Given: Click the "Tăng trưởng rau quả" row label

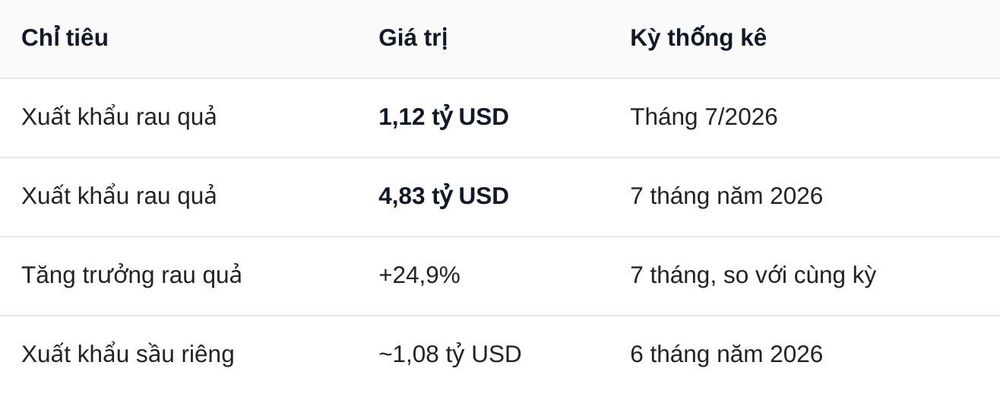Looking at the screenshot, I should [x=131, y=275].
